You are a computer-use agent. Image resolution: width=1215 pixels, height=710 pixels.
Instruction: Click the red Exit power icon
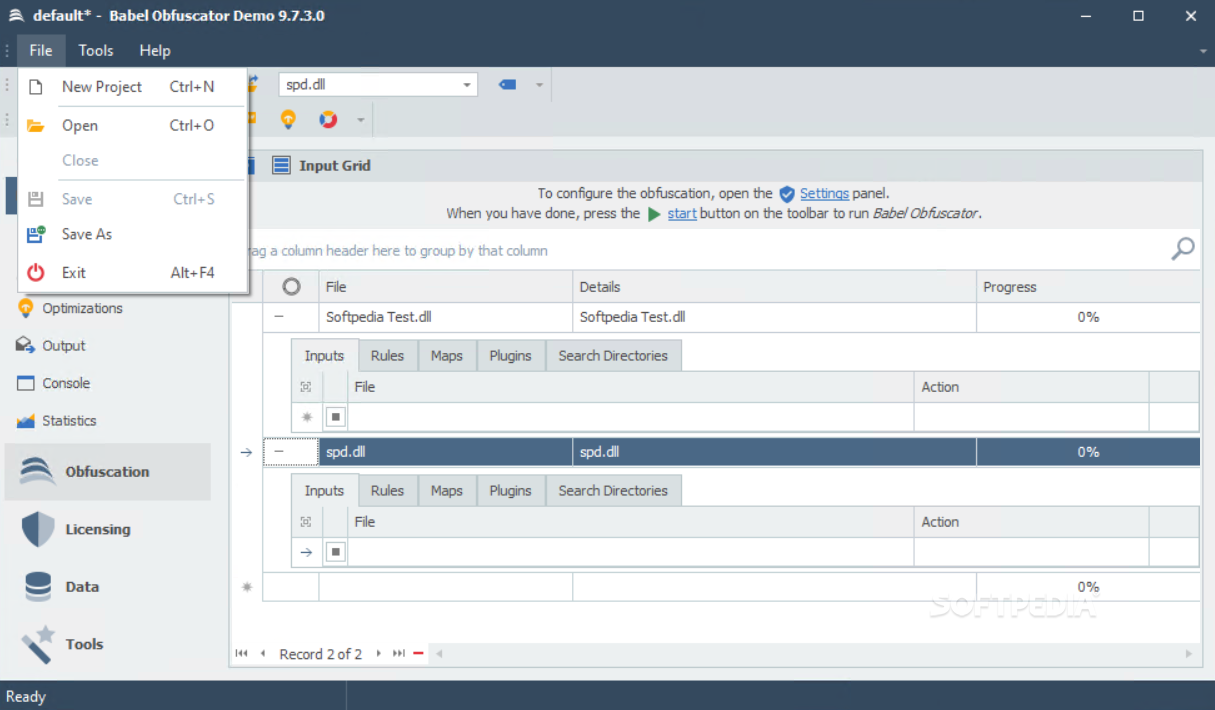click(36, 272)
